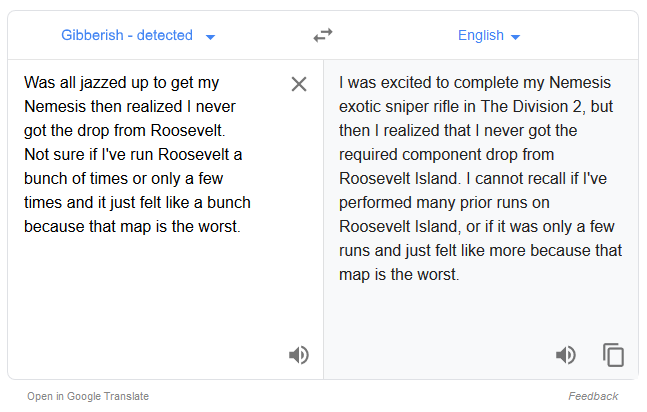Clear the source text with the X
This screenshot has width=647, height=412.
(x=299, y=84)
